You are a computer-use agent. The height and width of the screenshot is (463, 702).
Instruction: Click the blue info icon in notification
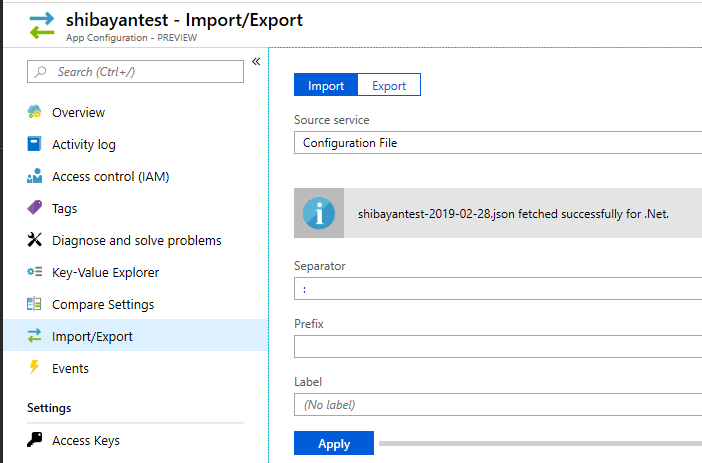click(319, 213)
